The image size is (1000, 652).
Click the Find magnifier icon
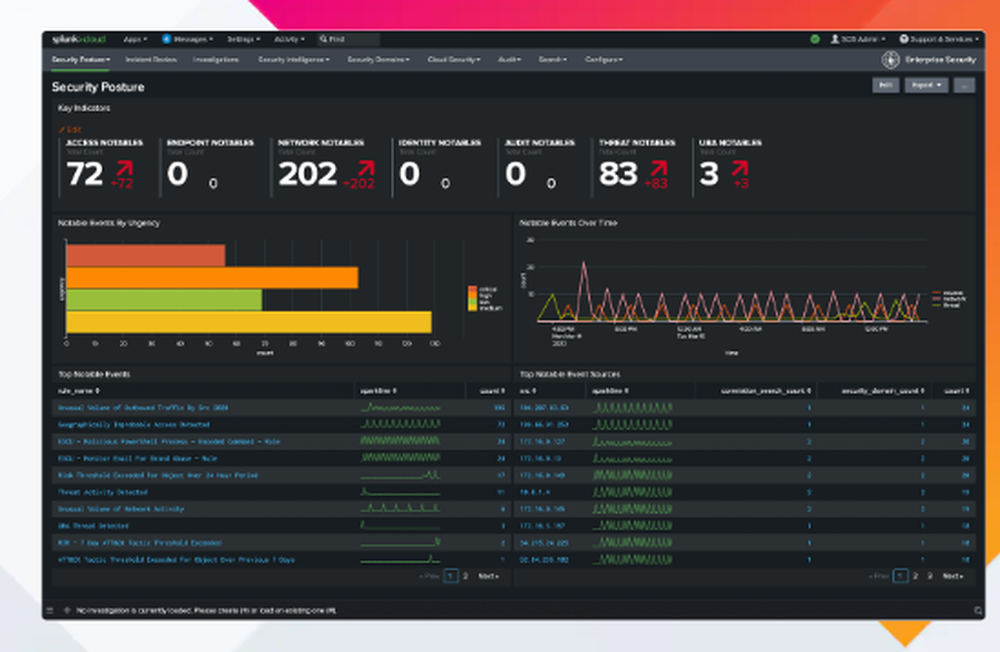[323, 39]
